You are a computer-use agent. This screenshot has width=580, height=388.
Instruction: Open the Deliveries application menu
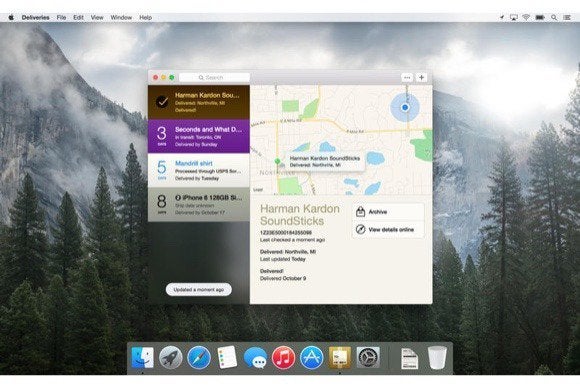[x=36, y=17]
